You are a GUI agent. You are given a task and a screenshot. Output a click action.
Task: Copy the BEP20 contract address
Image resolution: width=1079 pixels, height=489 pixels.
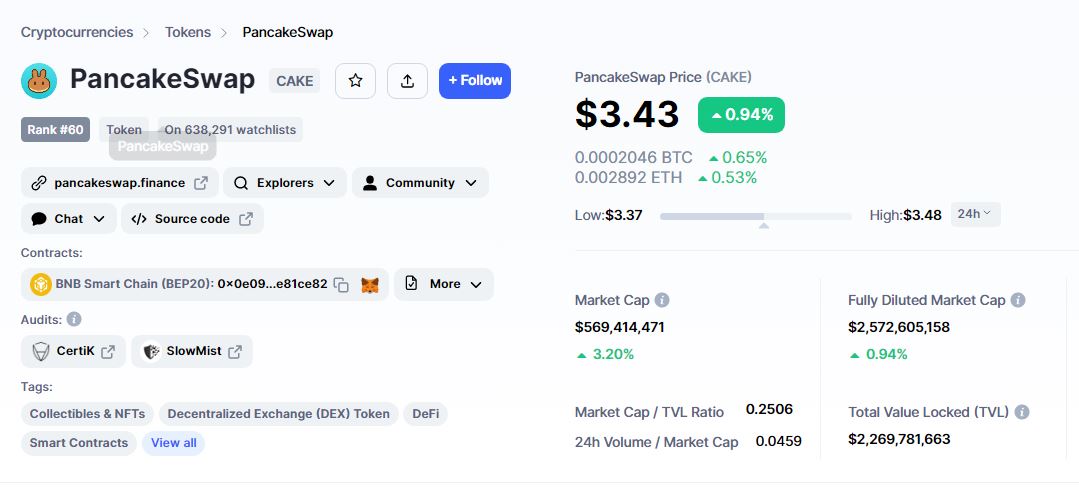(x=341, y=285)
